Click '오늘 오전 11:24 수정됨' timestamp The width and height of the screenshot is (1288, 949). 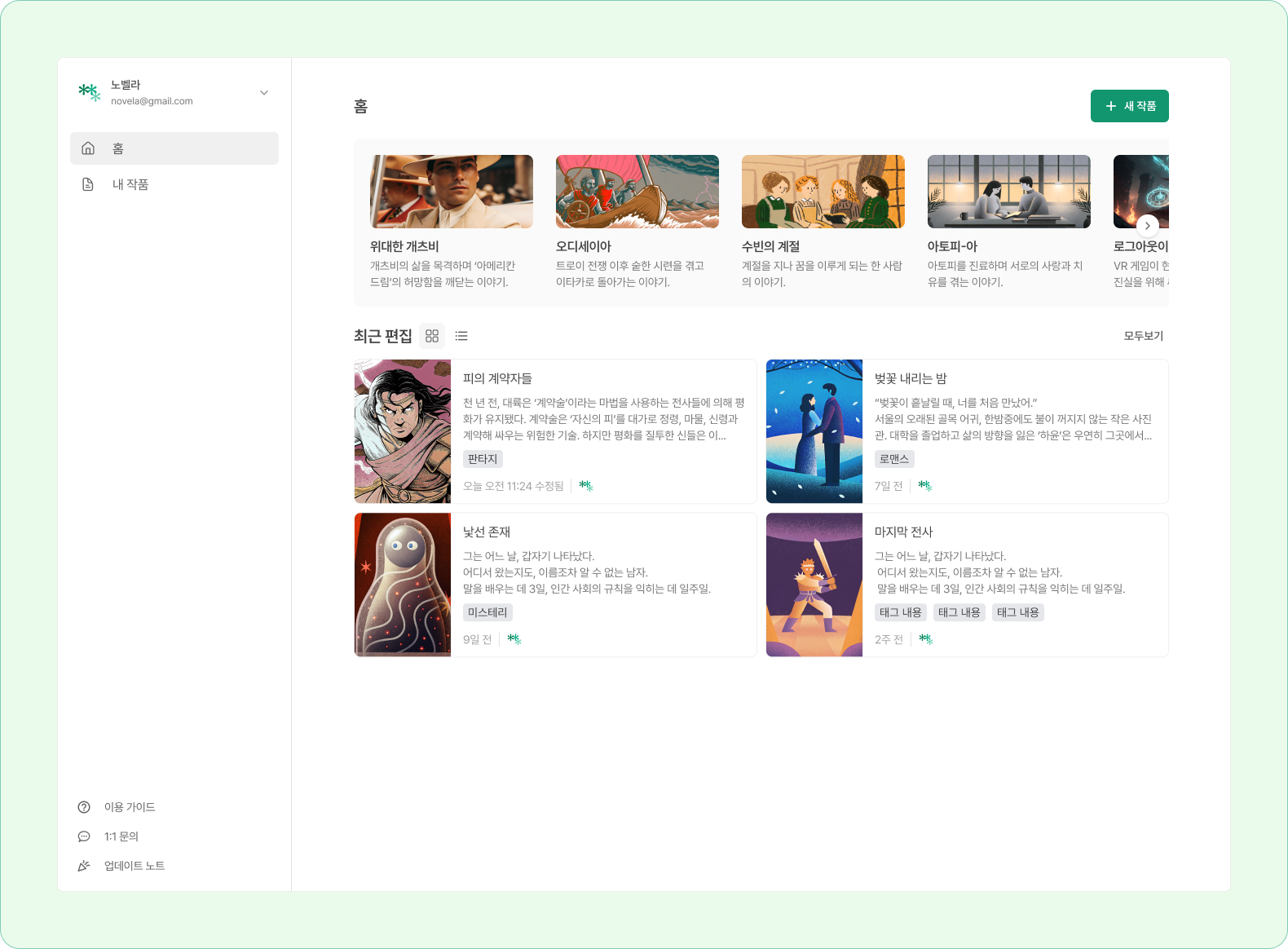click(514, 486)
